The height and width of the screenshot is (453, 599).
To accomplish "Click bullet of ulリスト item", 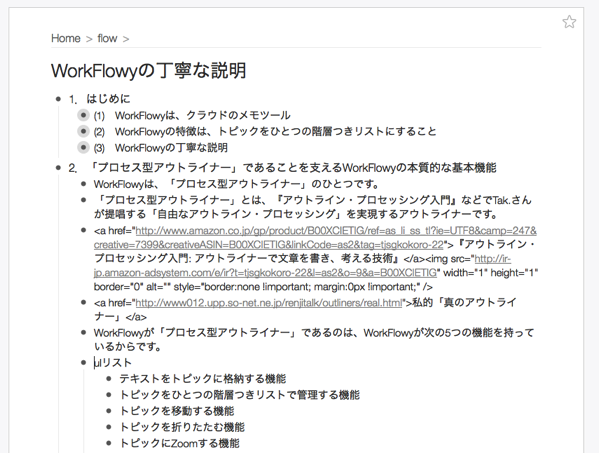I will click(x=84, y=362).
